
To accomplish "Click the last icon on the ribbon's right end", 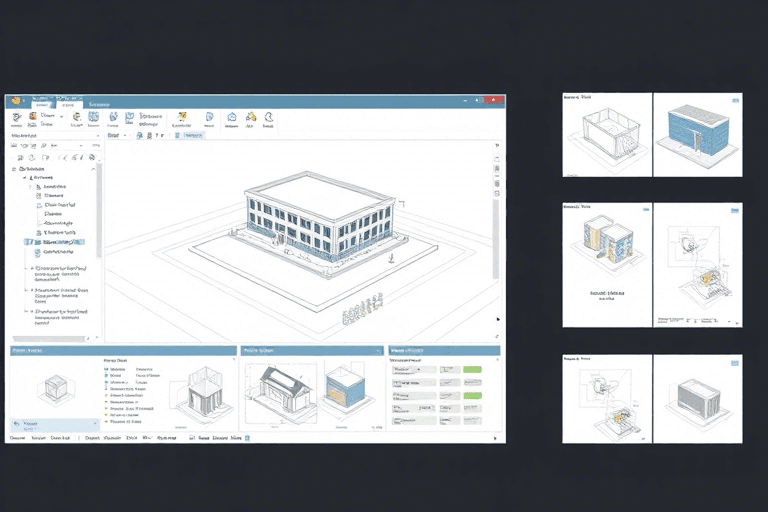I will point(268,118).
